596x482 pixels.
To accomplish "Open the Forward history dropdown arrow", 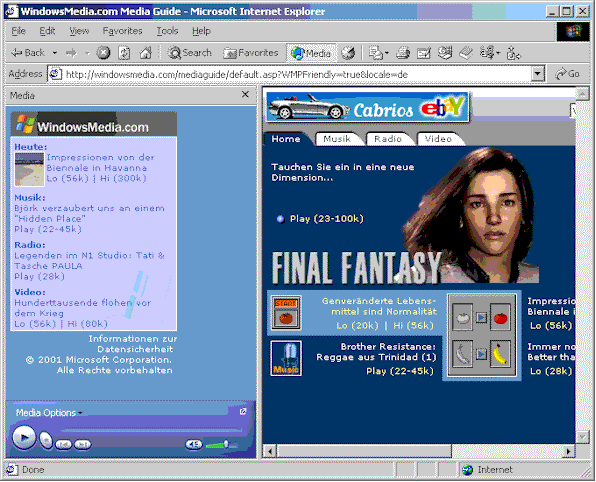I will pos(87,53).
